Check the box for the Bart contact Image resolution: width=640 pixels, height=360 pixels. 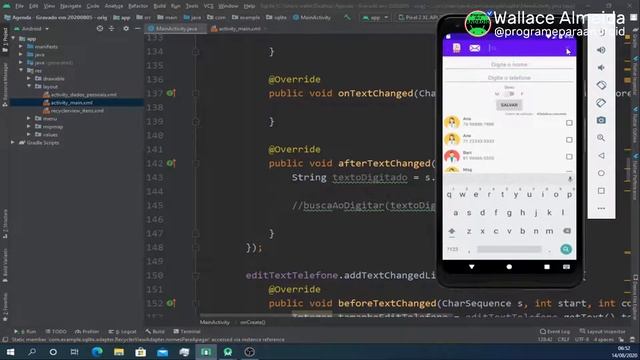click(x=569, y=157)
